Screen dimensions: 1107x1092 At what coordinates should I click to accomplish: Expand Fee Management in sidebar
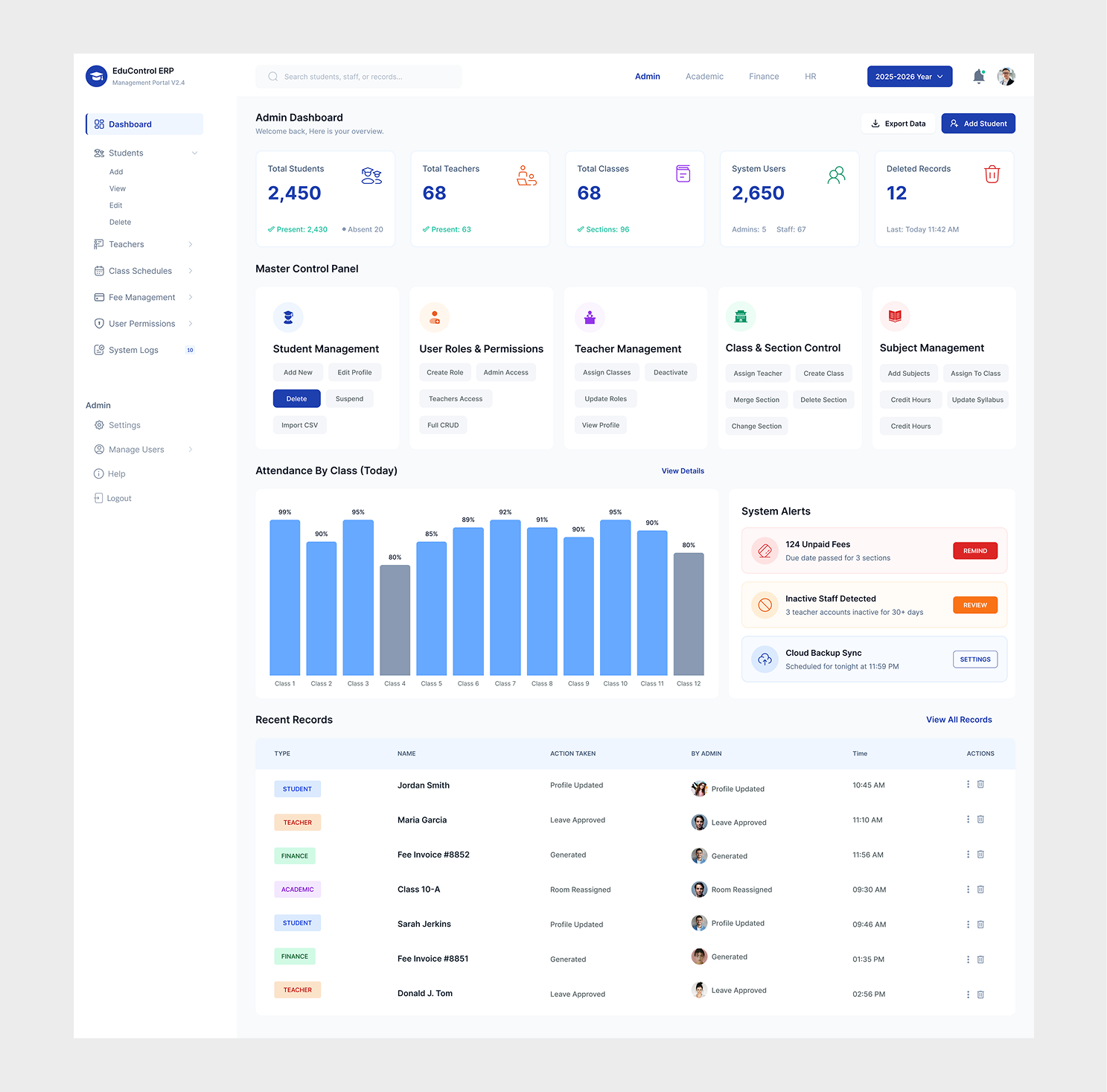coord(191,297)
